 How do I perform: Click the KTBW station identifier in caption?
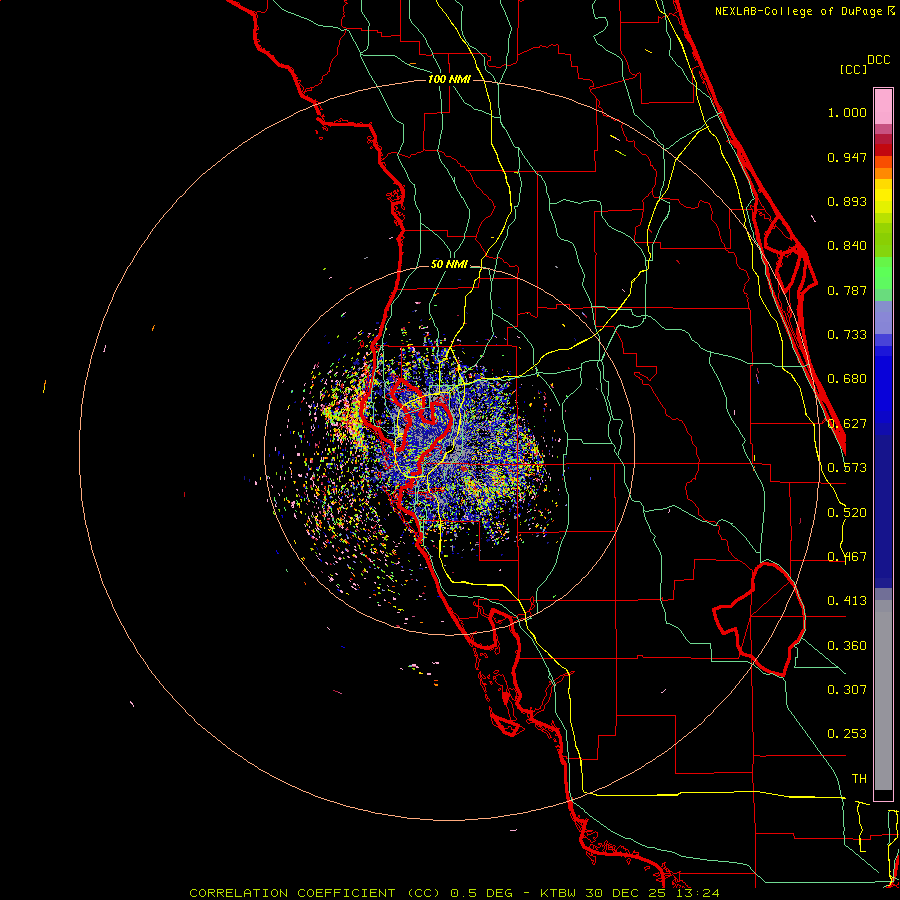point(559,893)
